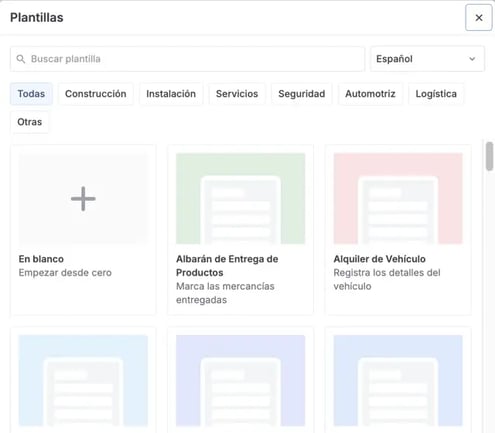Filter templates by Servicios
Screen dimensions: 495x433
click(237, 94)
